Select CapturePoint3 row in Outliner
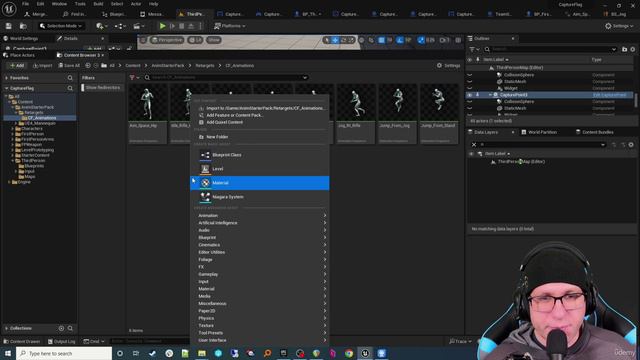This screenshot has width=640, height=360. (550, 95)
